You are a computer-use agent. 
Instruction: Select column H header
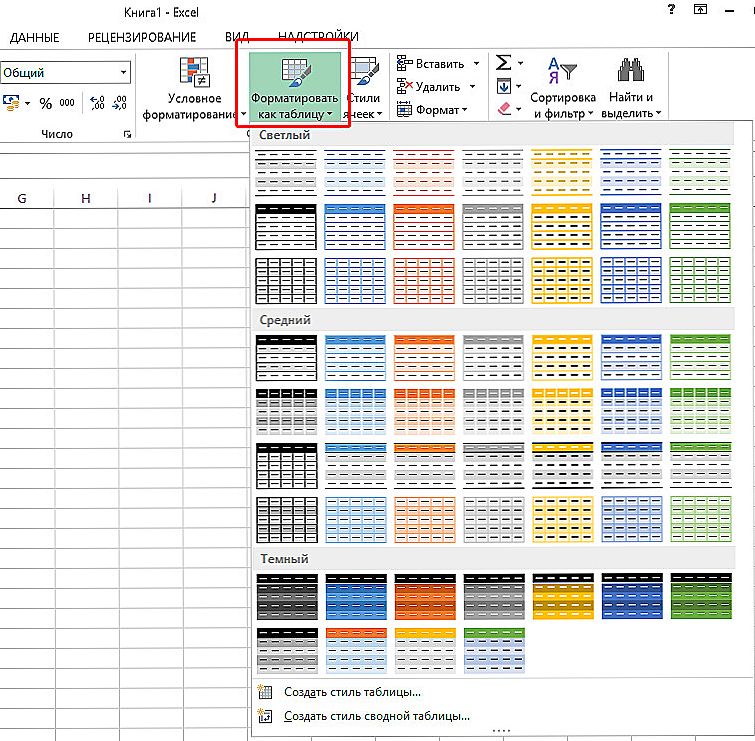[x=86, y=198]
